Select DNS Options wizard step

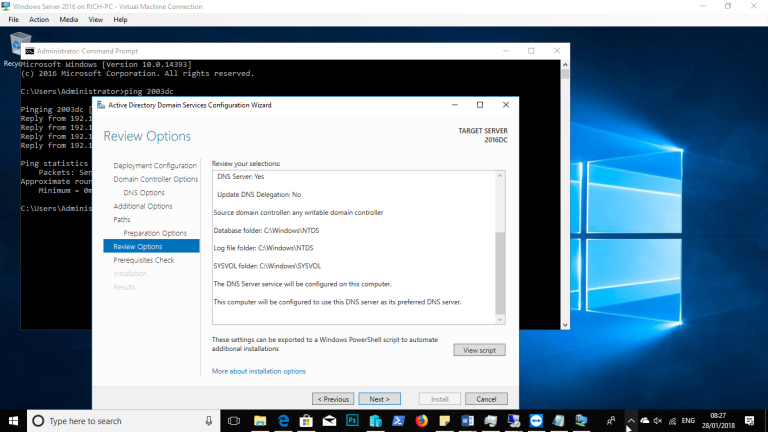tap(144, 192)
